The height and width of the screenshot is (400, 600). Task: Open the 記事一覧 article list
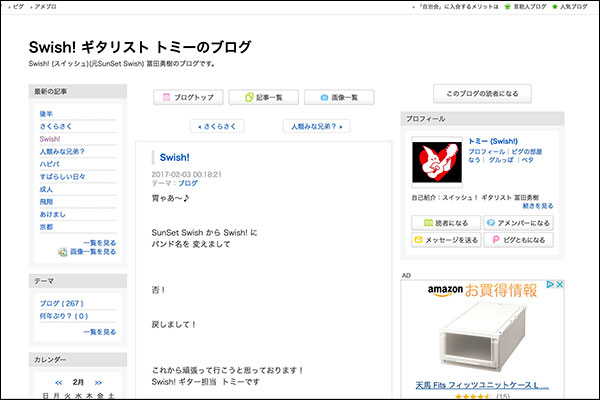[x=262, y=97]
